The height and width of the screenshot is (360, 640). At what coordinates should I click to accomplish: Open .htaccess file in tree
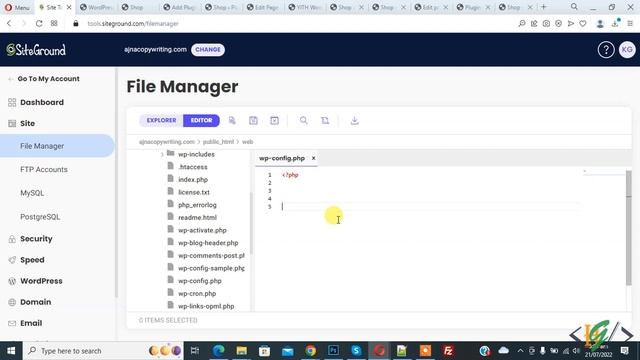[193, 167]
